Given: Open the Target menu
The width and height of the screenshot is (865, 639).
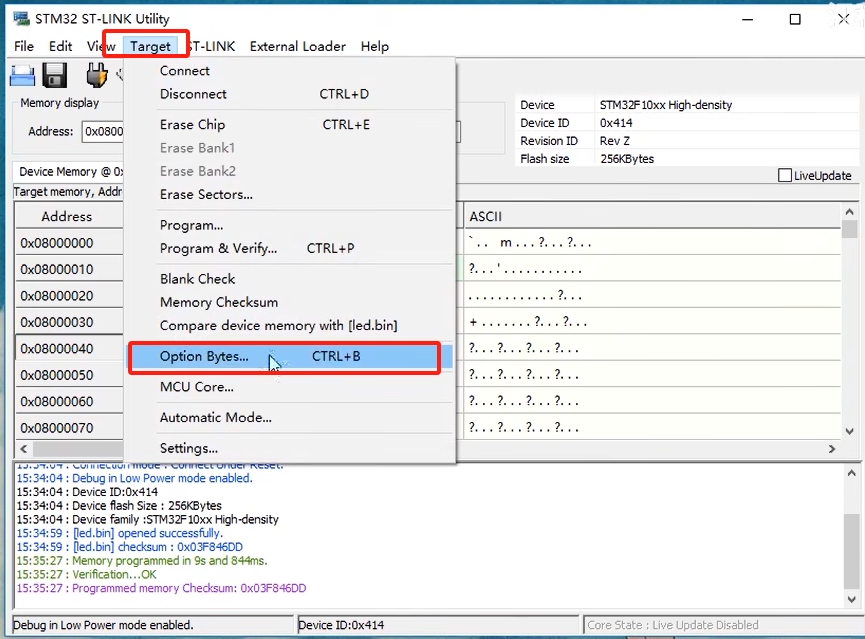Looking at the screenshot, I should (150, 46).
